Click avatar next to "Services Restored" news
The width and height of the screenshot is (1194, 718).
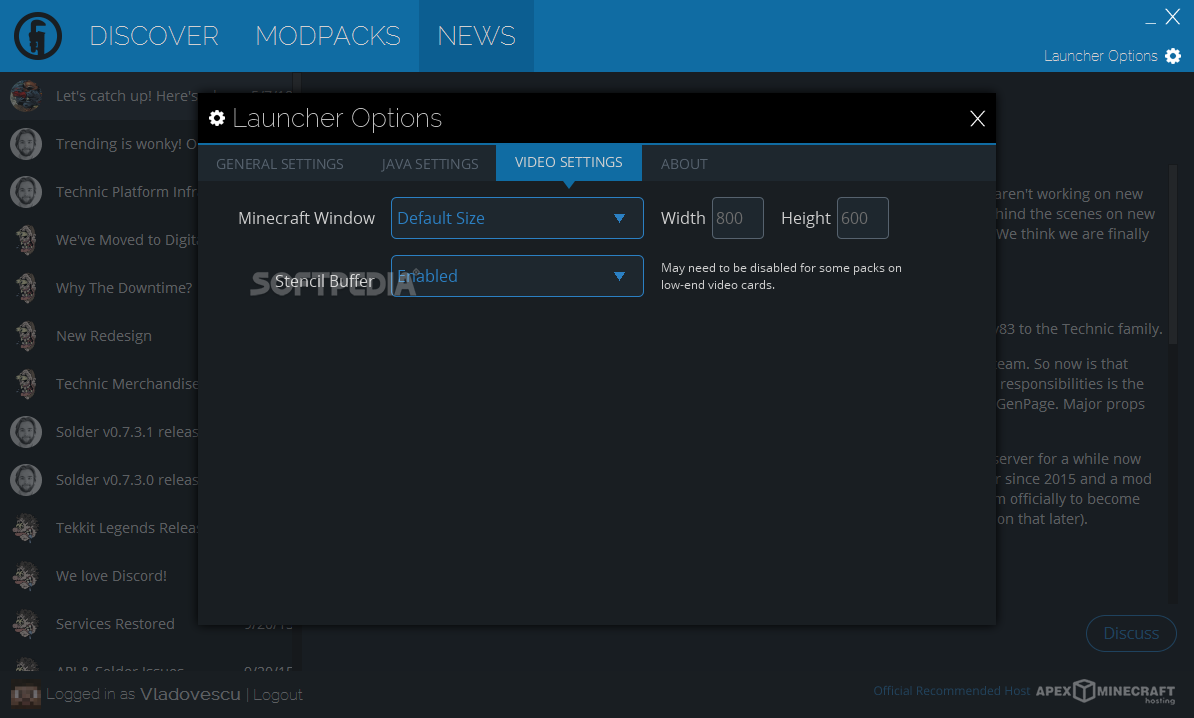26,624
